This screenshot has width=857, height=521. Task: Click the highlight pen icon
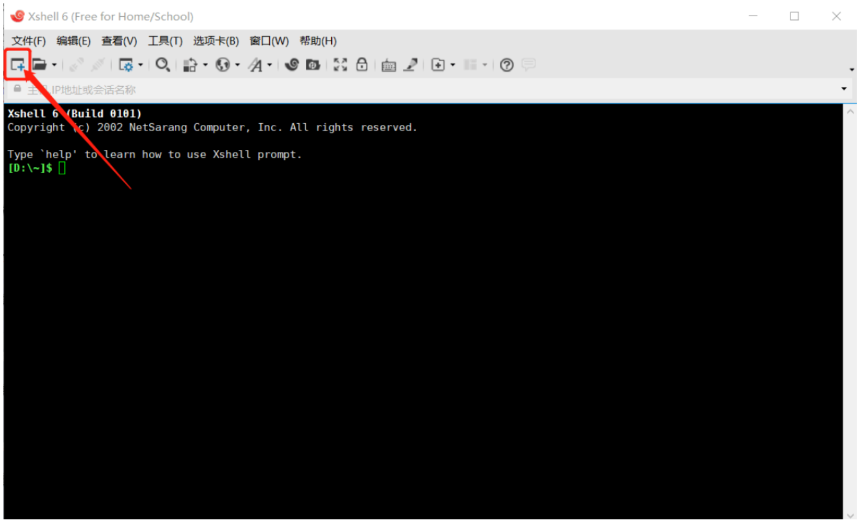pyautogui.click(x=410, y=65)
